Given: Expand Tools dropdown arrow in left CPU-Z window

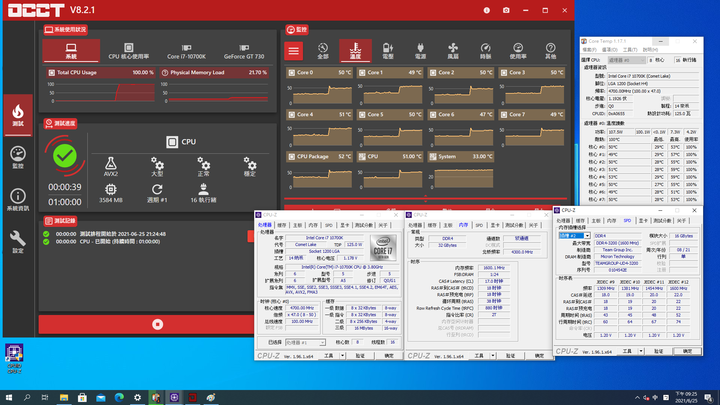Looking at the screenshot, I should [x=342, y=356].
